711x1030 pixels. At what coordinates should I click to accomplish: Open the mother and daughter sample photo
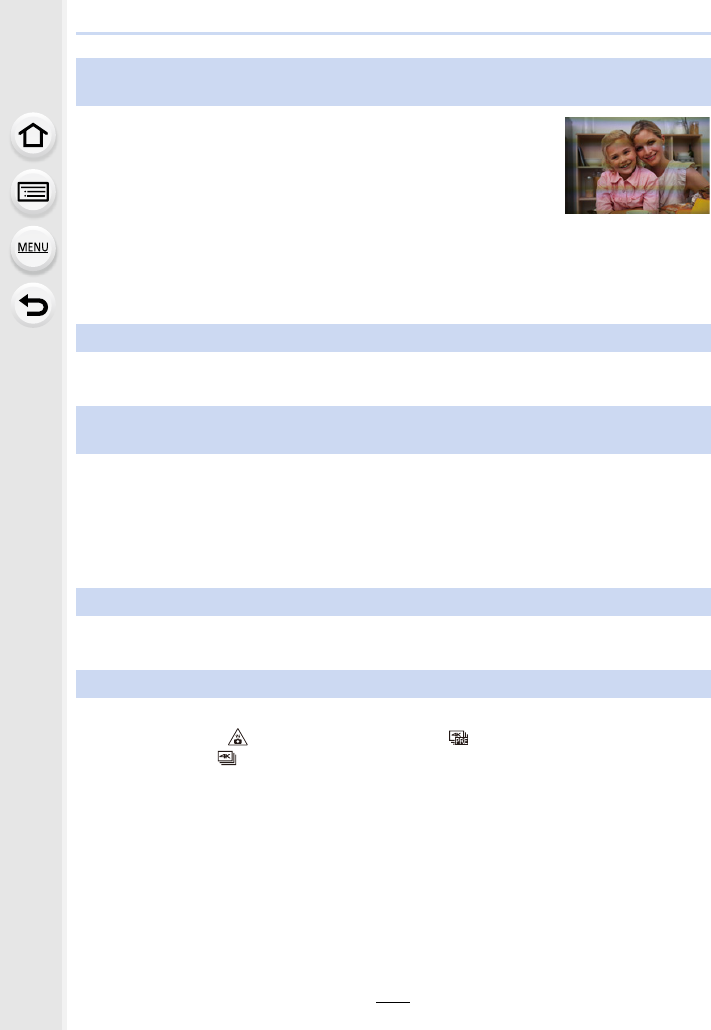(x=637, y=166)
